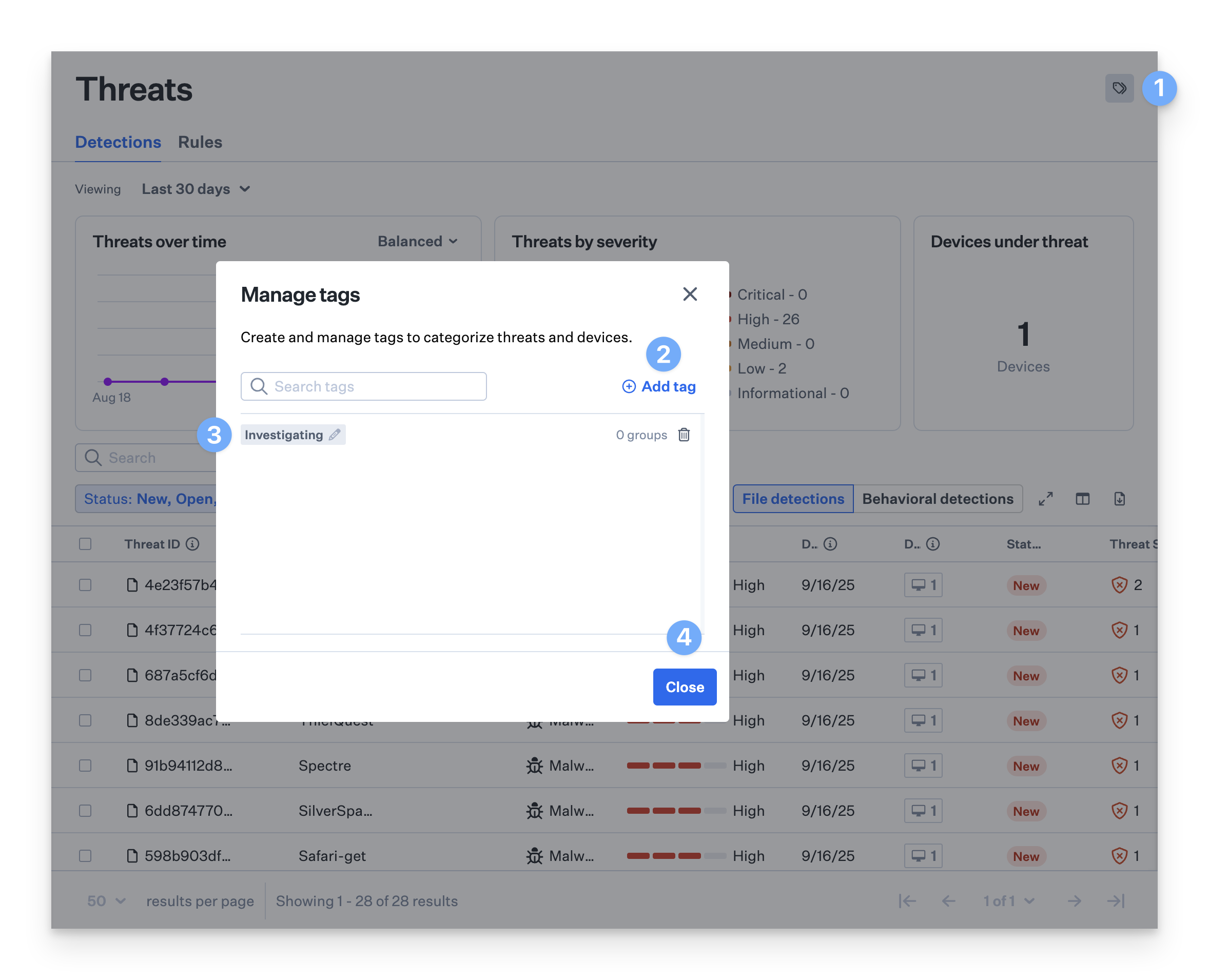The image size is (1209, 980).
Task: Switch to the Rules tab
Action: (x=200, y=142)
